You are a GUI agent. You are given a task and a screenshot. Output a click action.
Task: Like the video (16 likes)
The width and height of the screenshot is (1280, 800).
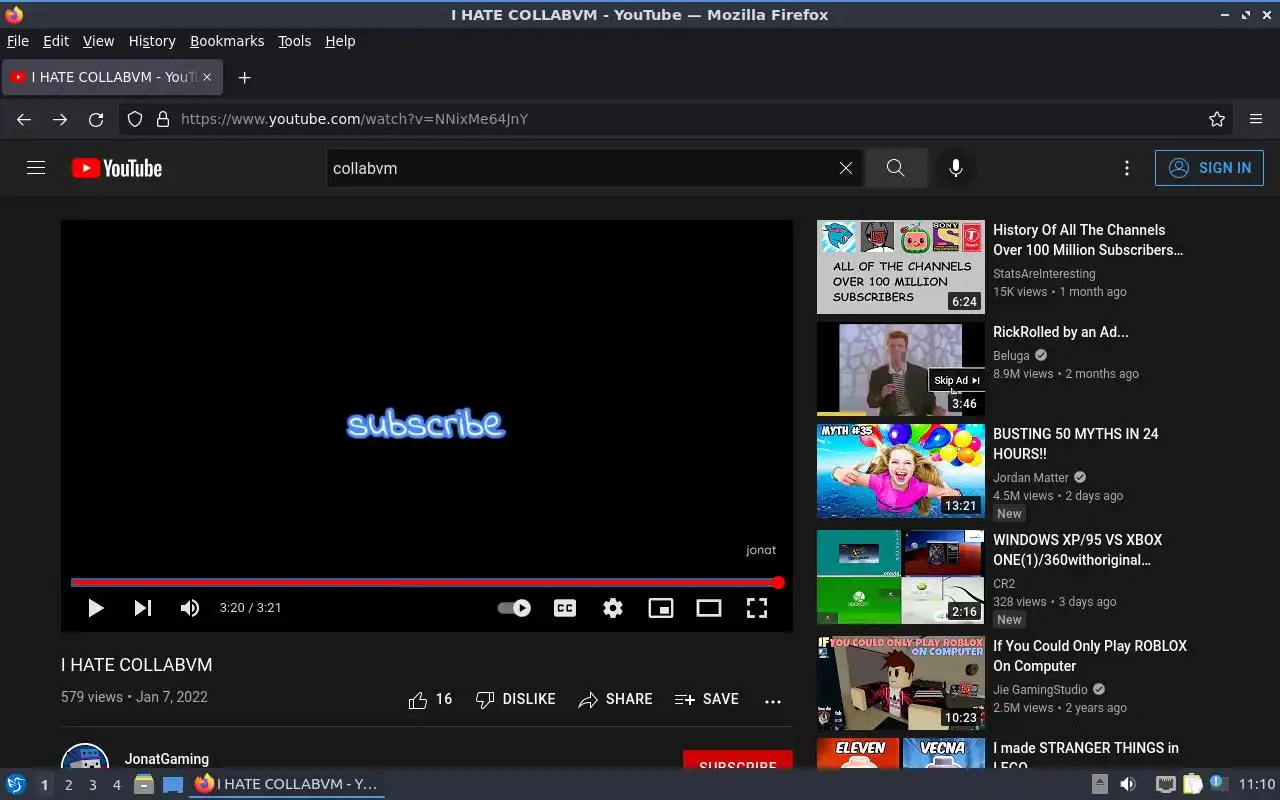point(430,699)
